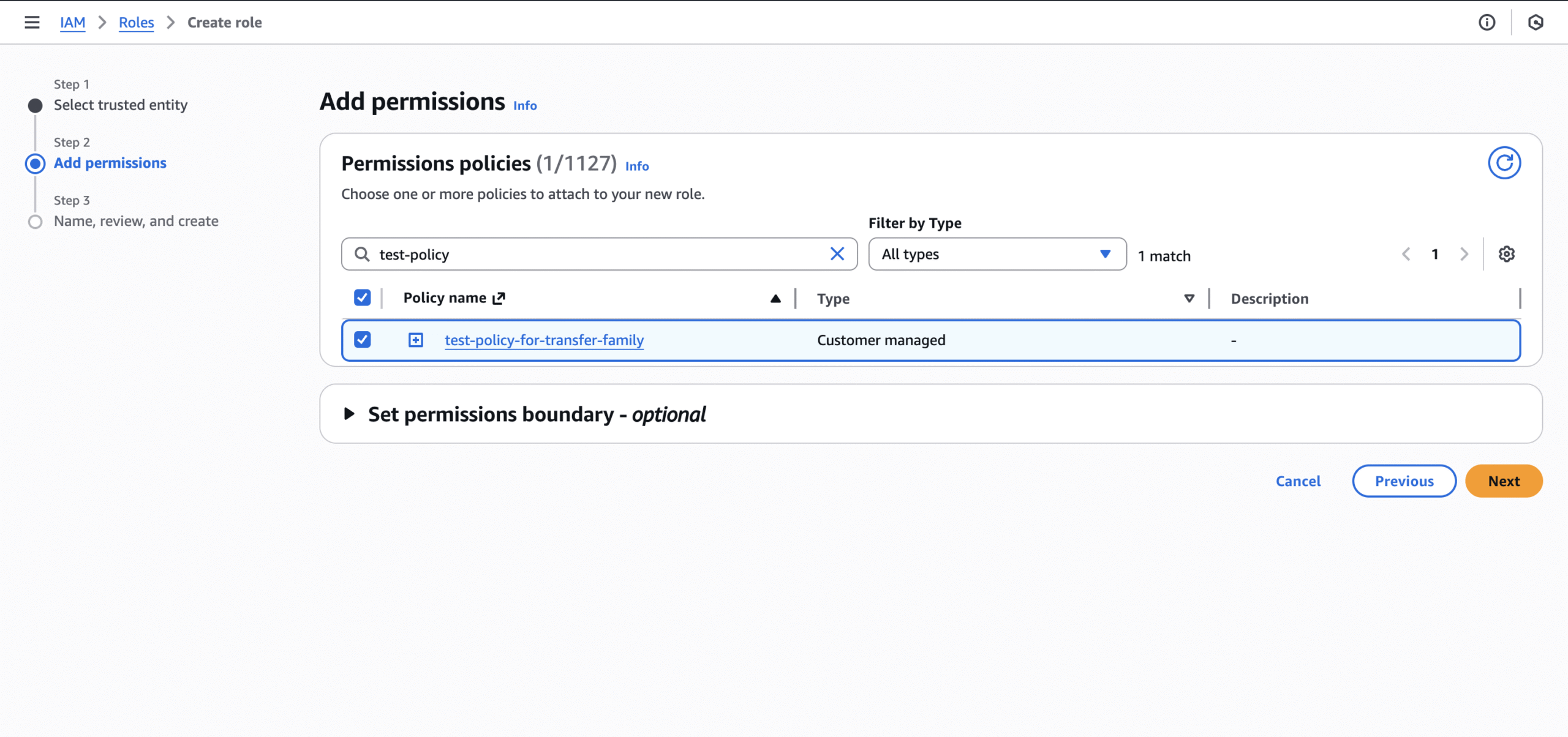Click the orange Next button
The height and width of the screenshot is (737, 1568).
(1503, 481)
